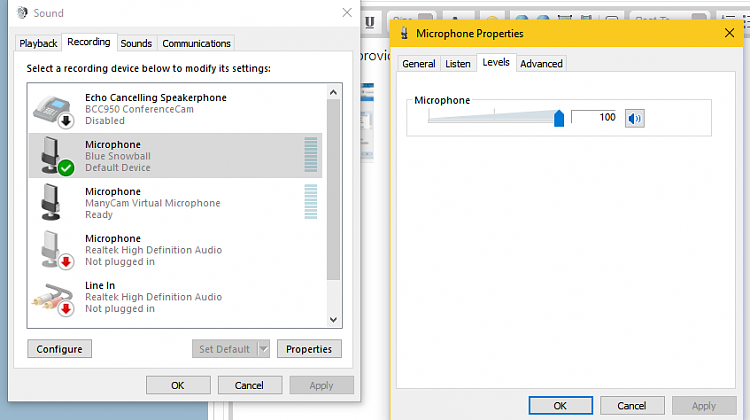The width and height of the screenshot is (750, 420).
Task: Switch to the Listen tab
Action: (x=458, y=64)
